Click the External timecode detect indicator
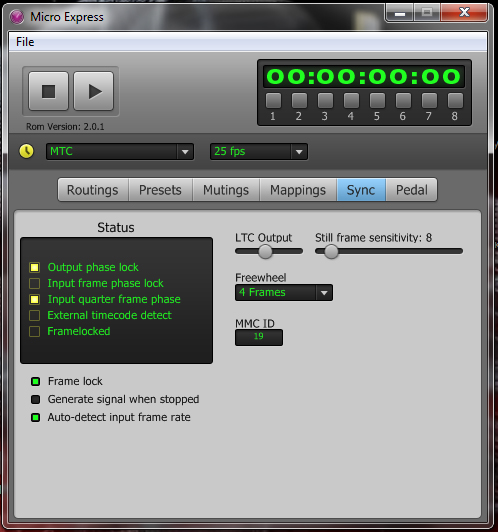The image size is (498, 532). [34, 315]
